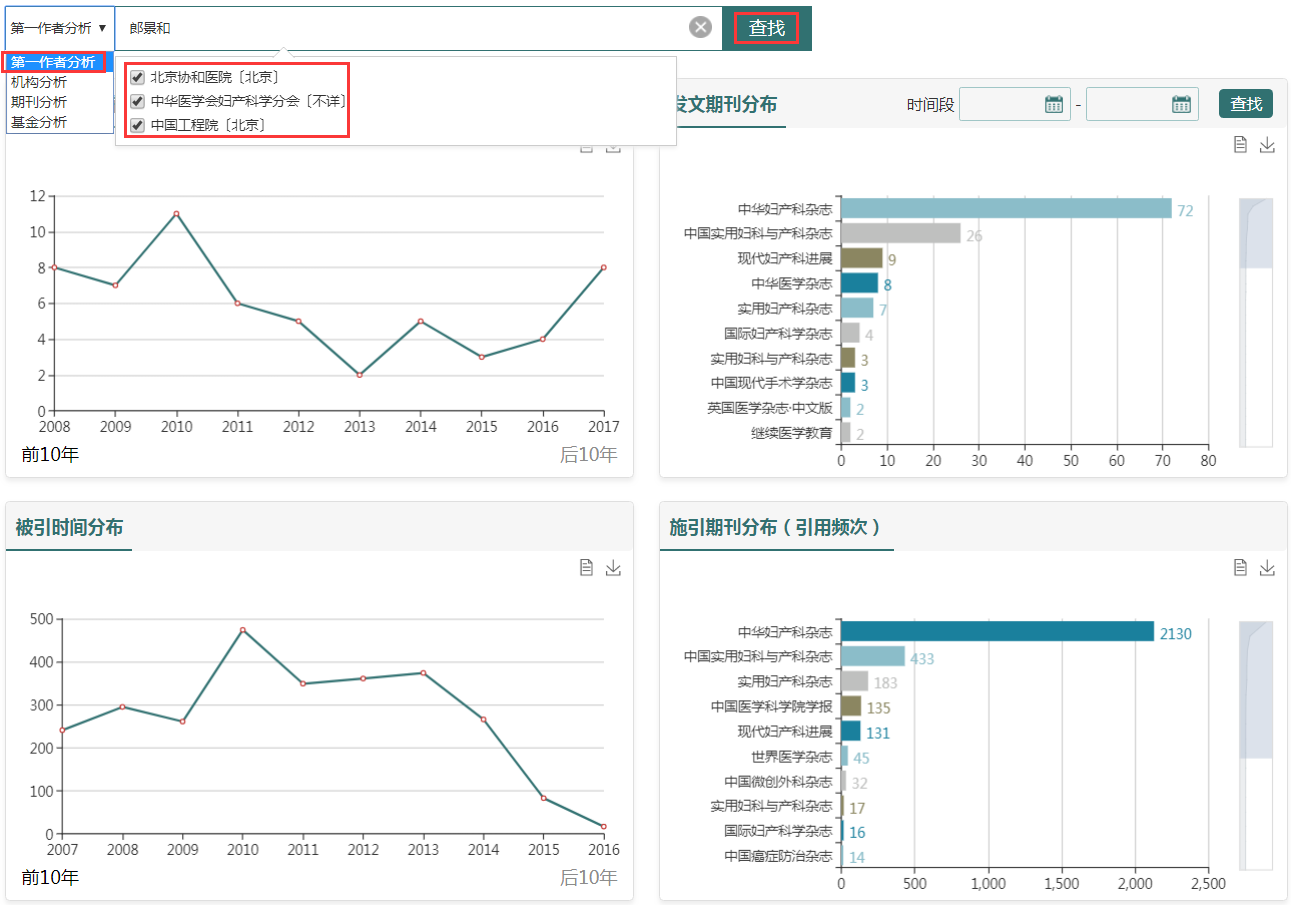The height and width of the screenshot is (905, 1291).
Task: Toggle the 中华医学会妇产科学分会 checkbox
Action: (x=138, y=101)
